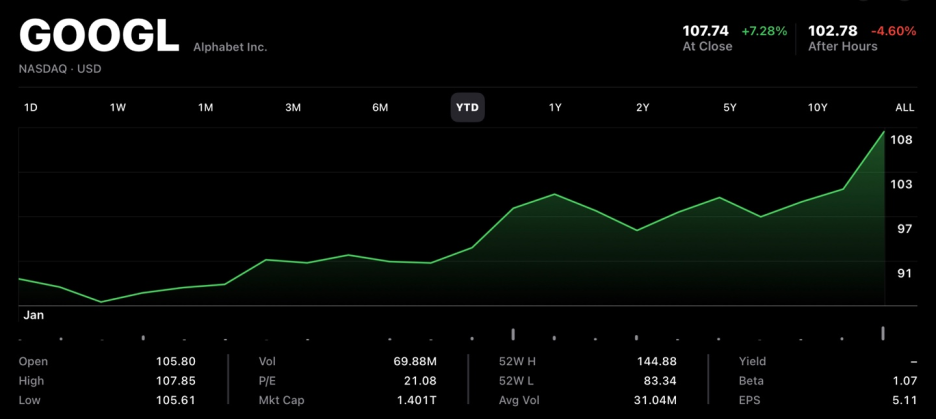The width and height of the screenshot is (936, 419).
Task: Show ALL price history
Action: tap(904, 108)
